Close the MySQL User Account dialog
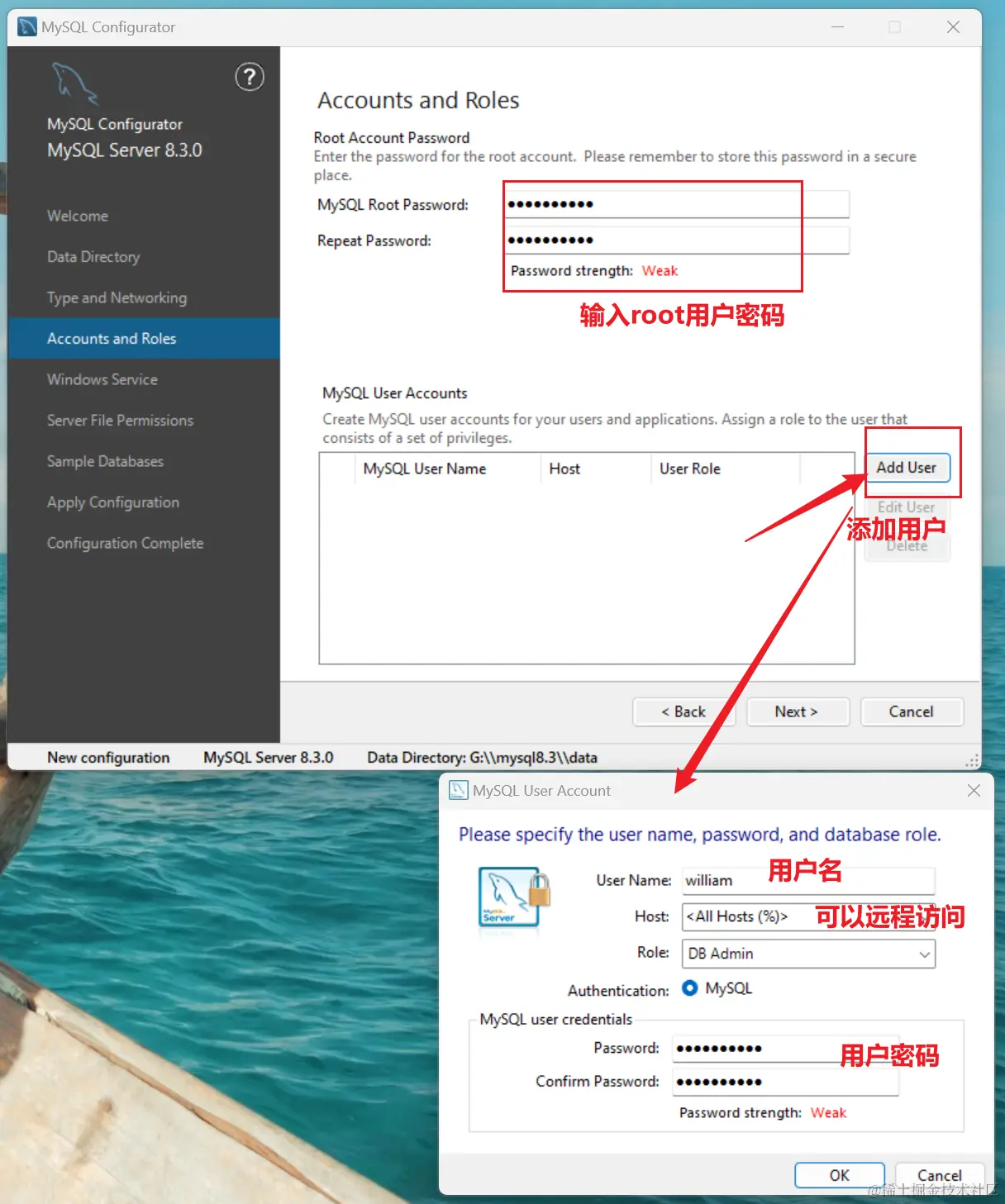Screen dimensions: 1005x1204 pos(974,791)
